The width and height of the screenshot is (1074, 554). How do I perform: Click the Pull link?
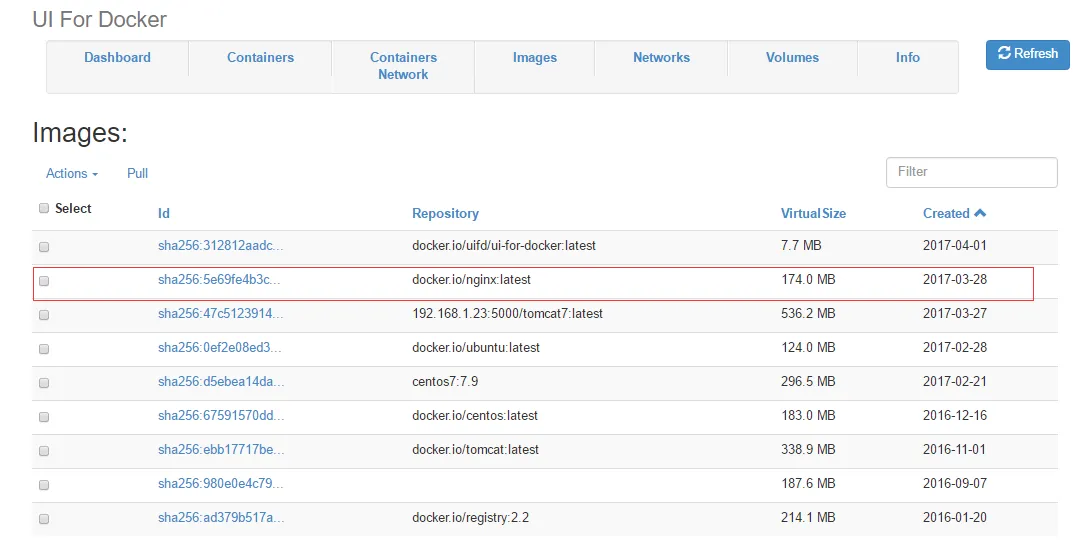tap(138, 174)
